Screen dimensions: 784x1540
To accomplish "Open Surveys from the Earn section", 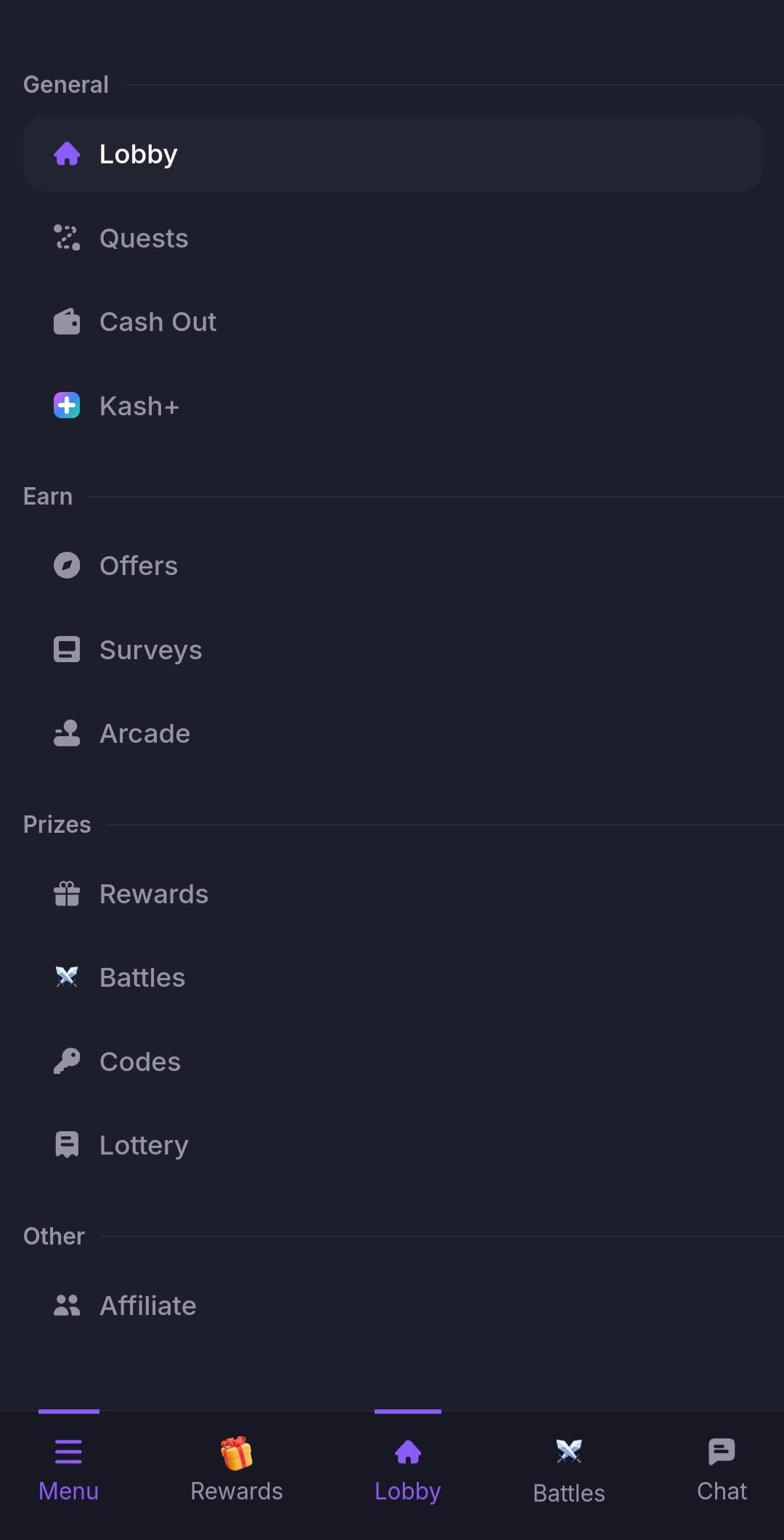I will tap(392, 650).
